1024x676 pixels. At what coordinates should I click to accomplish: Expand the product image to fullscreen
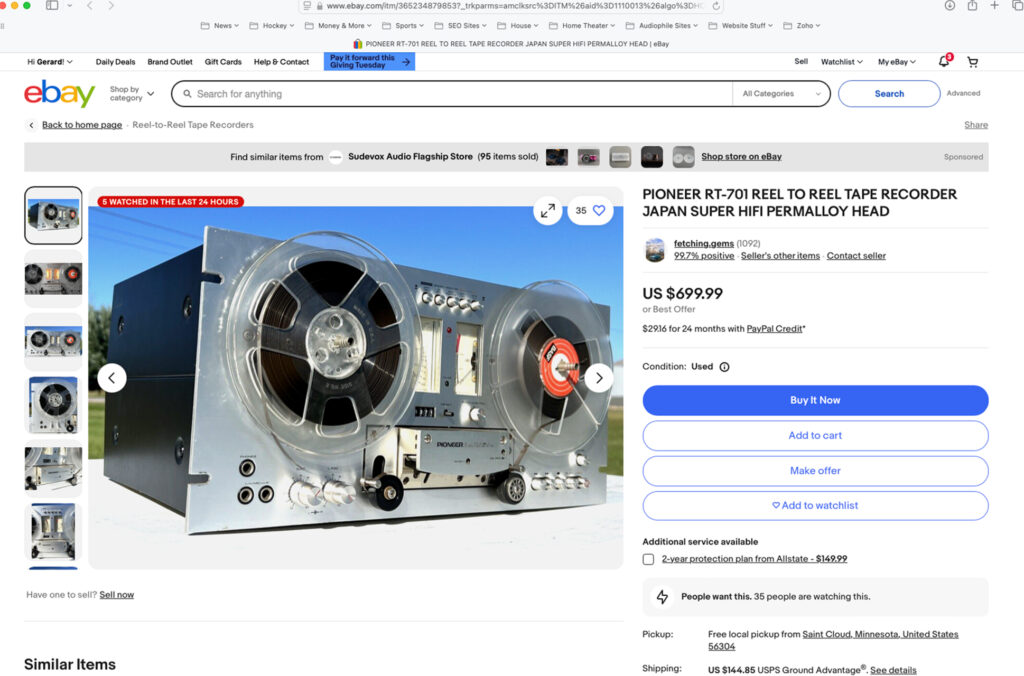click(x=547, y=210)
